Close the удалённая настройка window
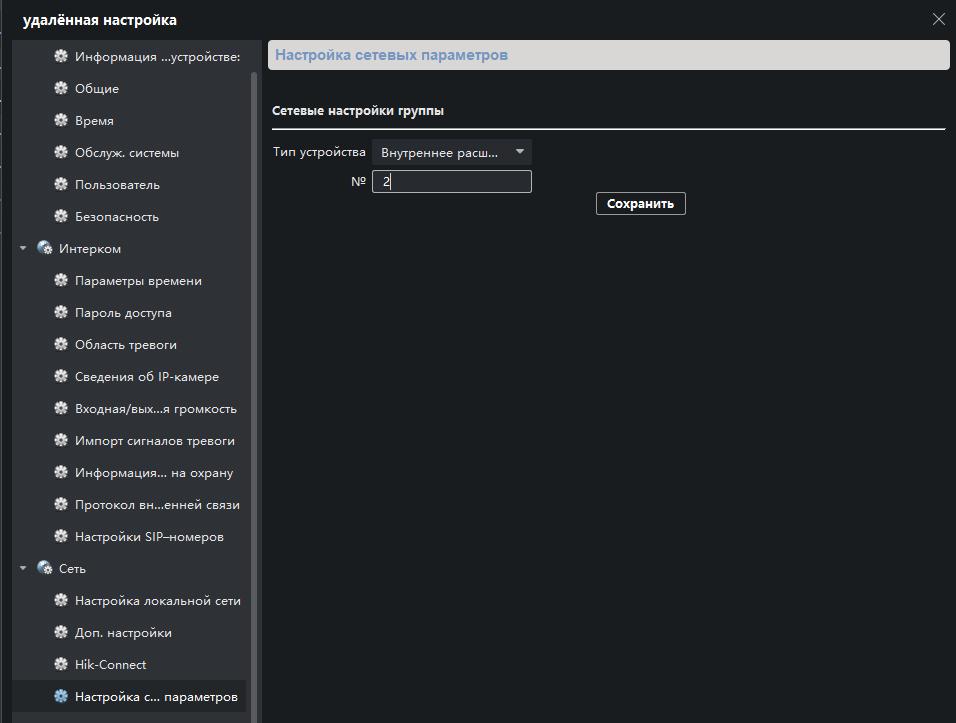The width and height of the screenshot is (956, 723). coord(938,19)
